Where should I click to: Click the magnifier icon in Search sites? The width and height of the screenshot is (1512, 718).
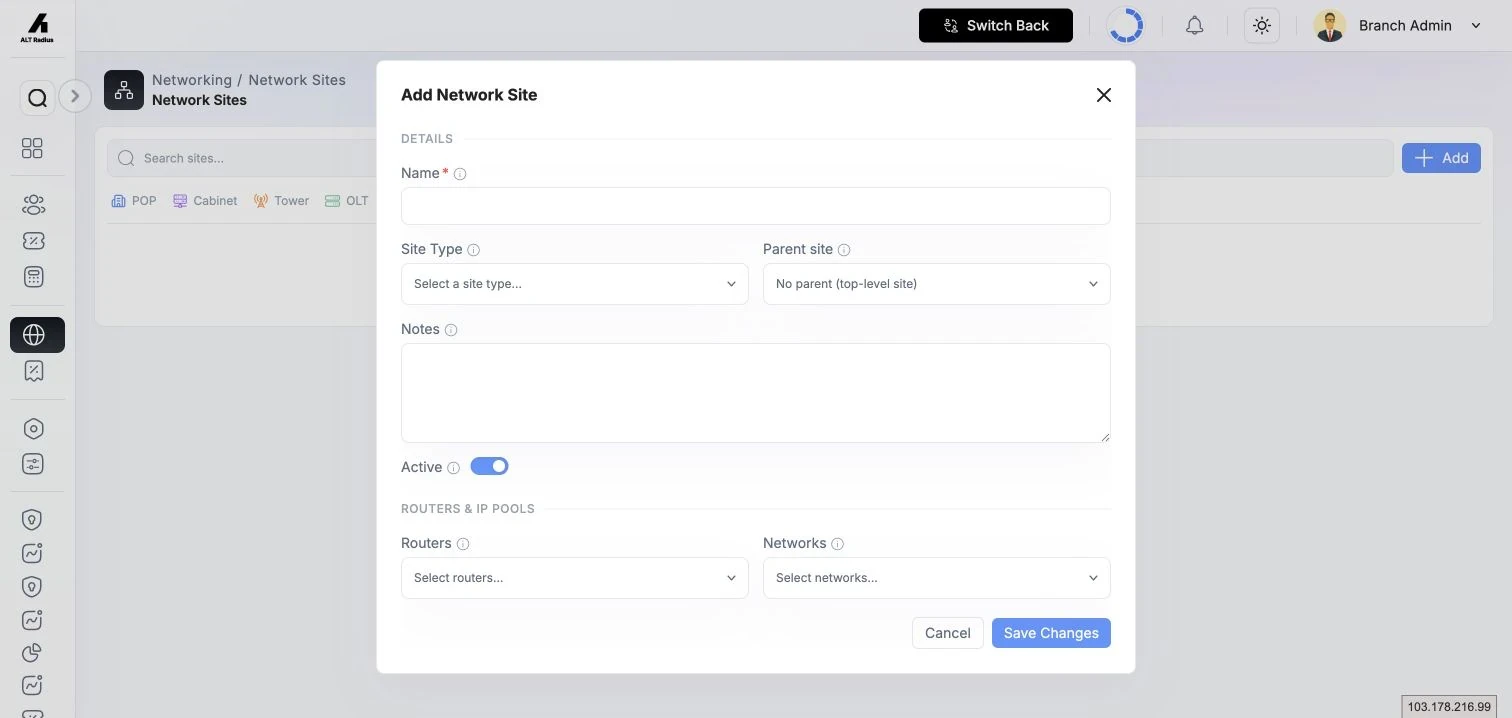point(127,158)
